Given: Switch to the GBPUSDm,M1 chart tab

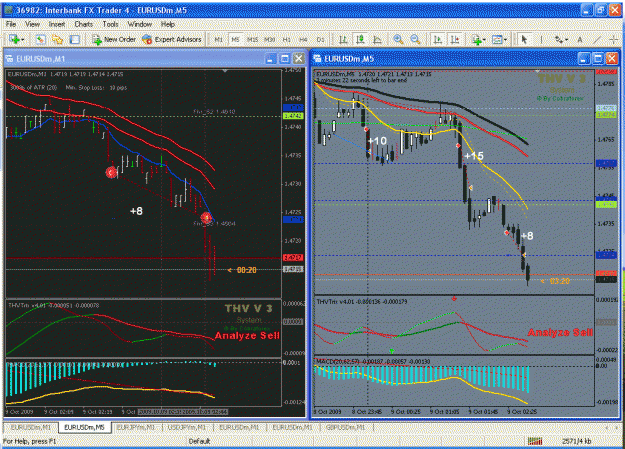Looking at the screenshot, I should pos(345,427).
